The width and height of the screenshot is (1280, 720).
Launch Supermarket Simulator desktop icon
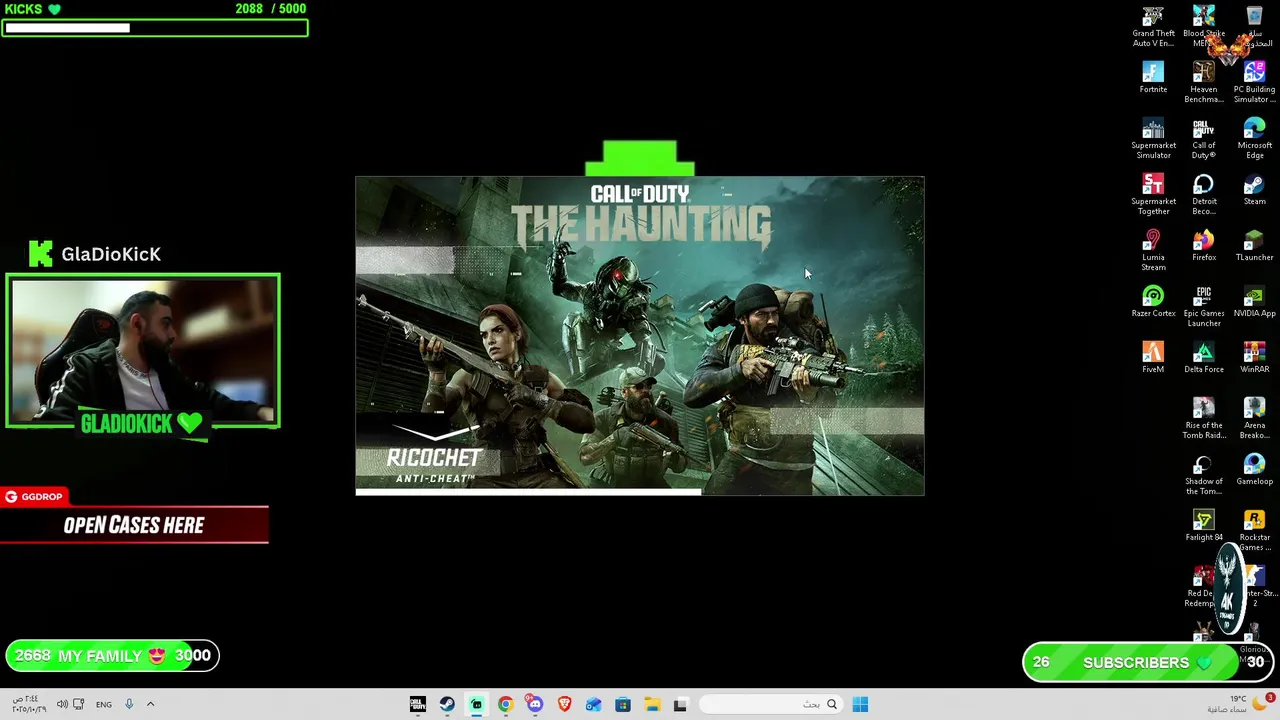[x=1153, y=139]
